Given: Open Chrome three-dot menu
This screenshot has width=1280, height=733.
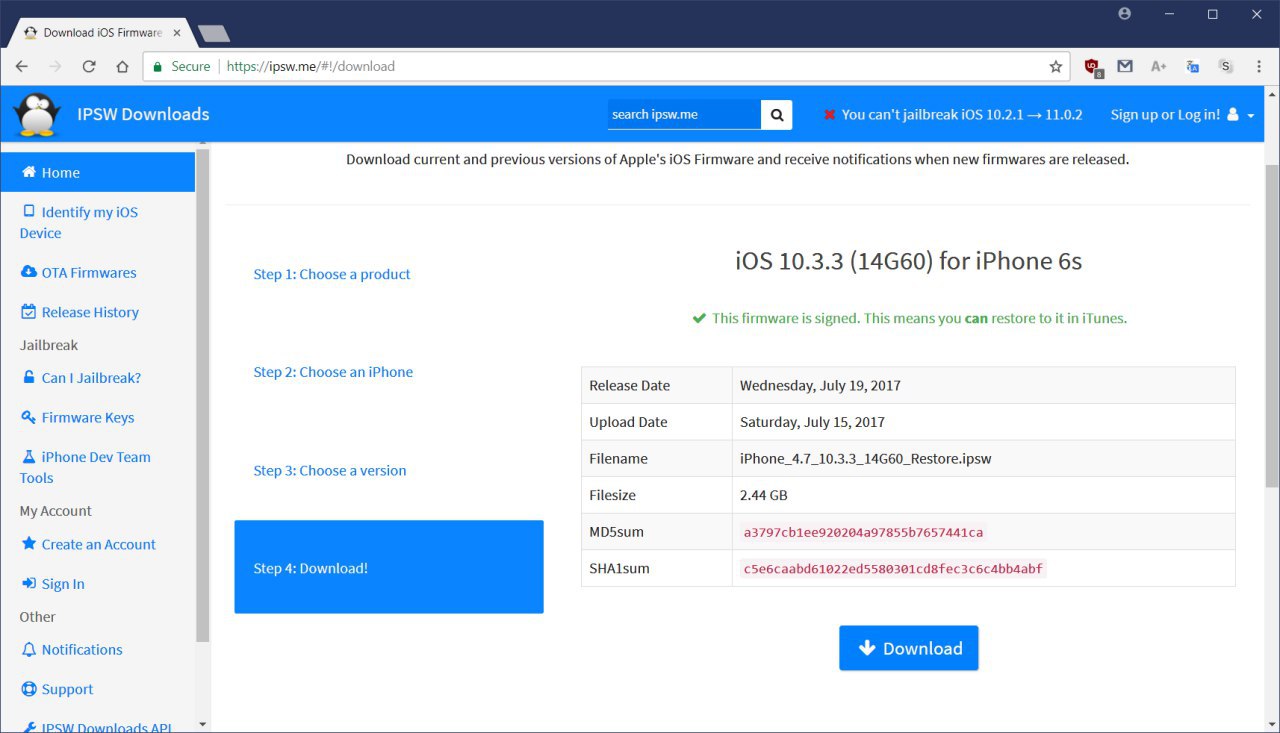Looking at the screenshot, I should (x=1258, y=66).
